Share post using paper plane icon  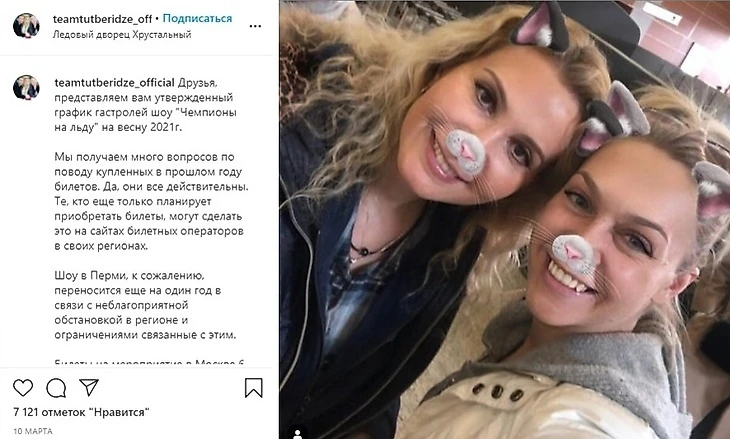pyautogui.click(x=88, y=387)
